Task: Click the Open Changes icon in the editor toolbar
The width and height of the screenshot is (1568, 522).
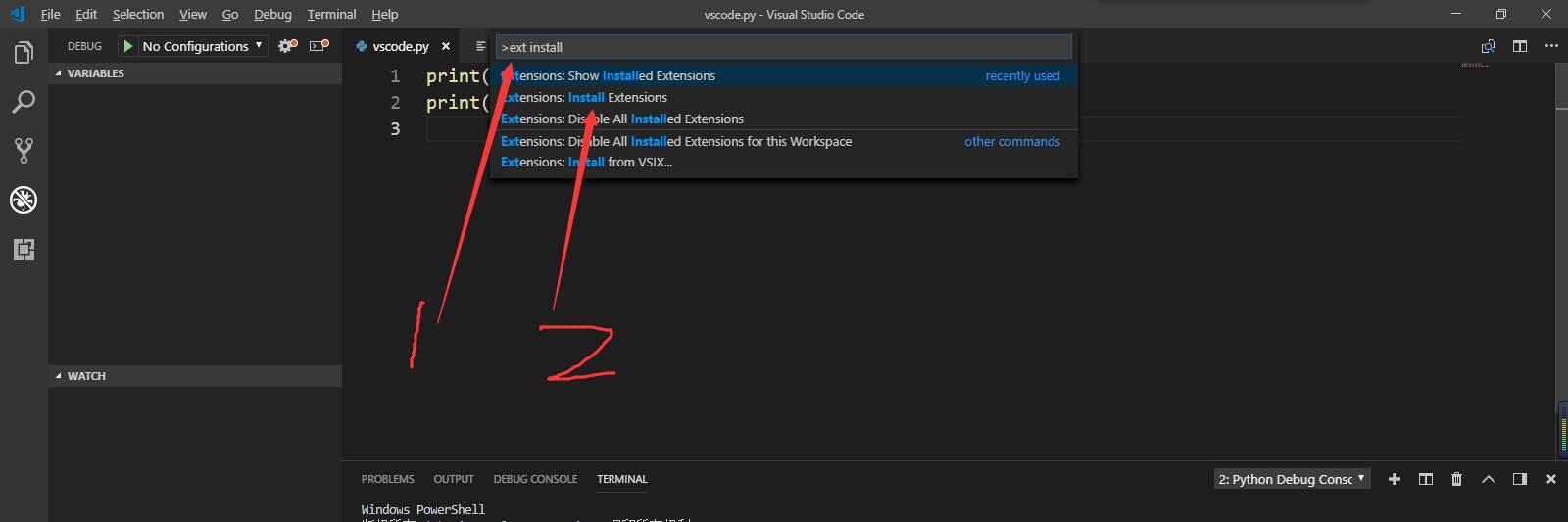Action: tap(1489, 46)
